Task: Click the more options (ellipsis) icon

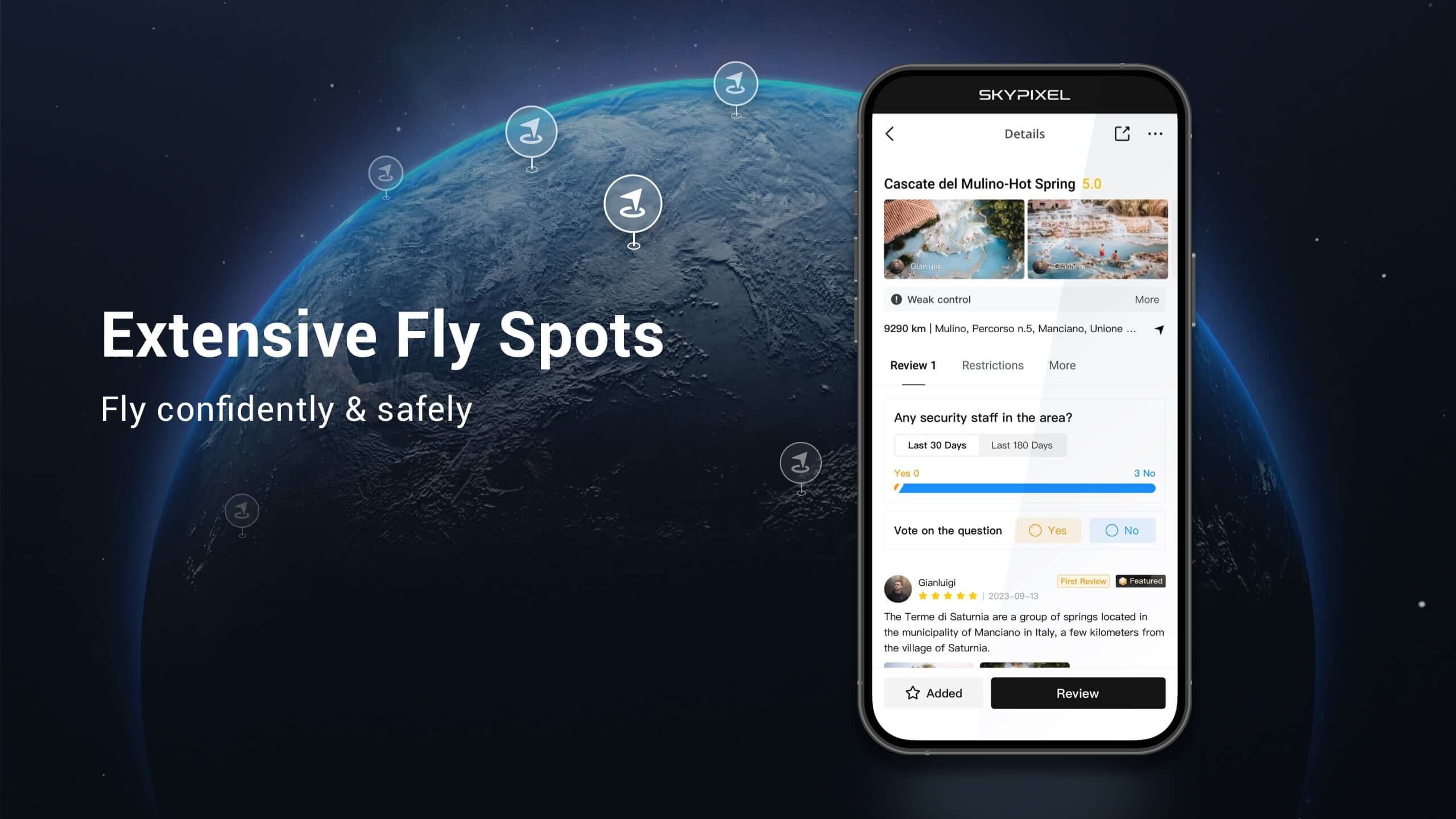Action: 1155,134
